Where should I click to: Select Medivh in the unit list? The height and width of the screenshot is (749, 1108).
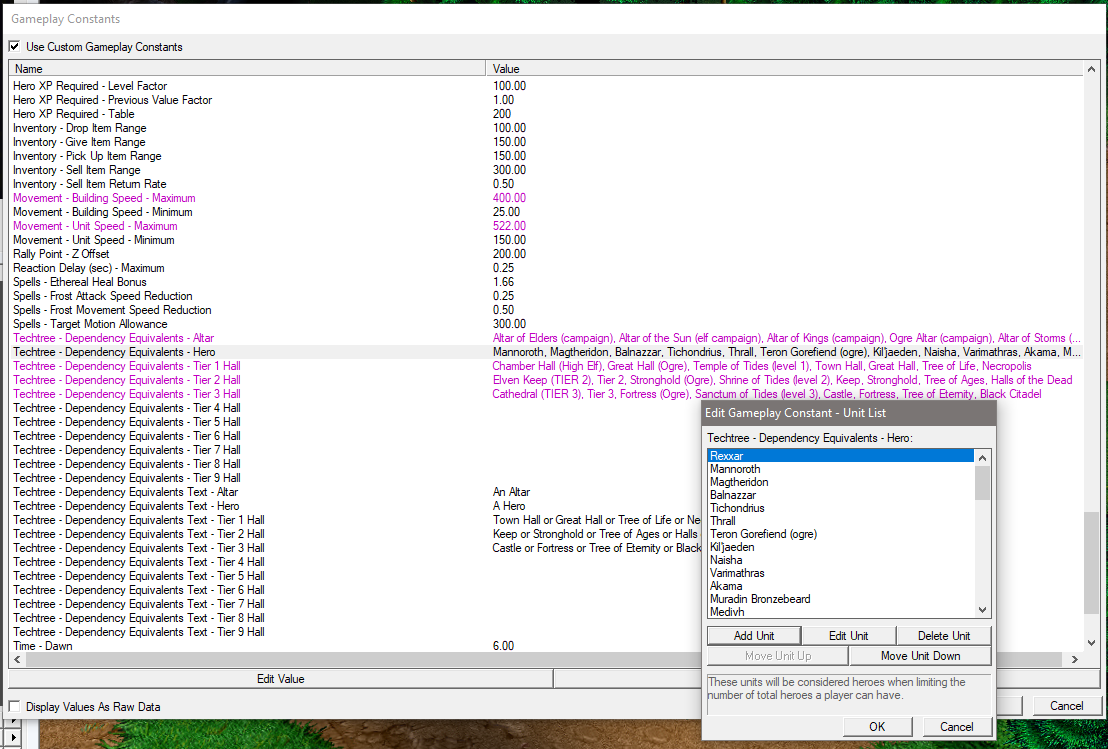(x=841, y=612)
